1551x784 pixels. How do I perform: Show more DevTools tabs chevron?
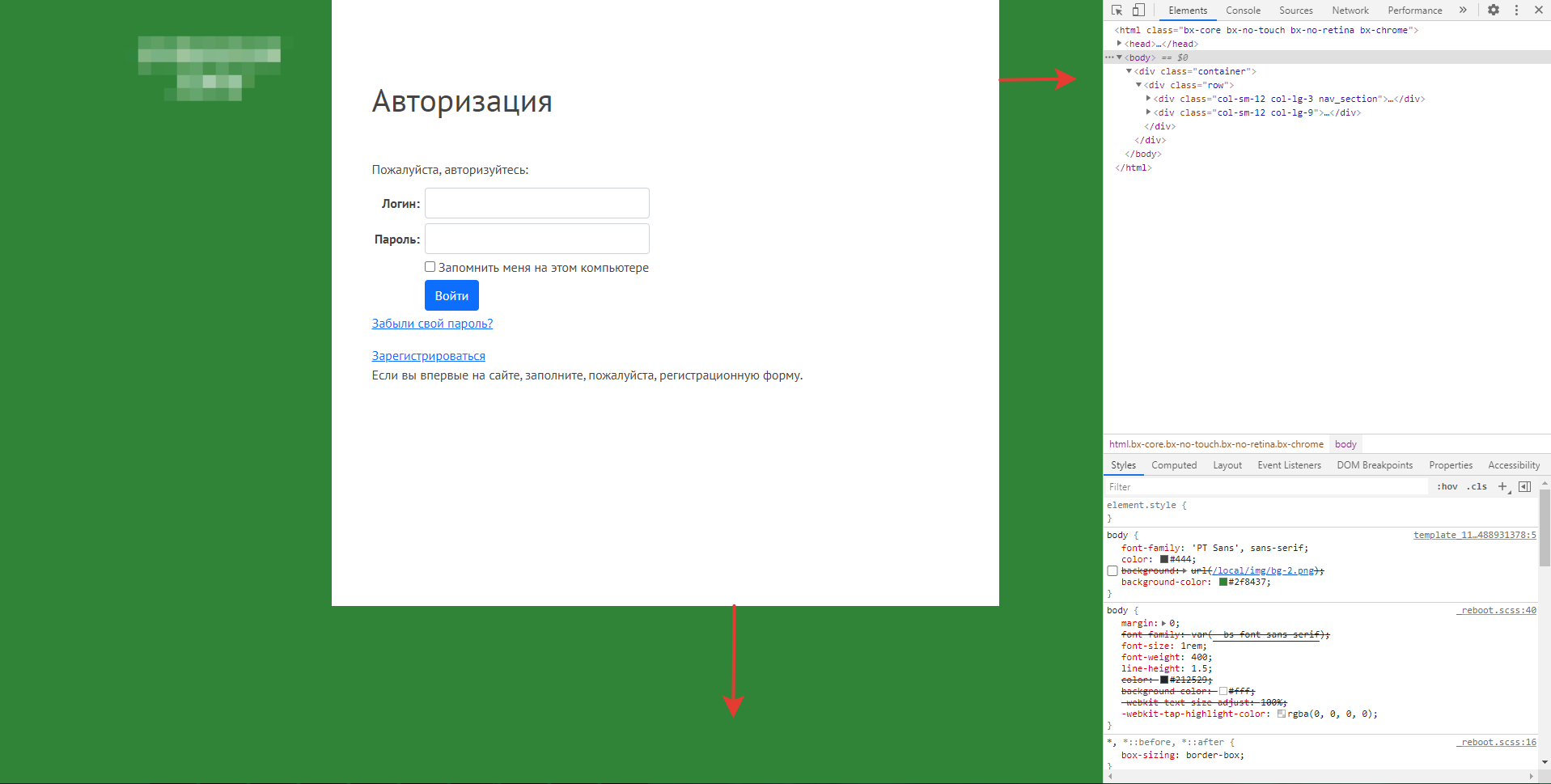tap(1463, 10)
